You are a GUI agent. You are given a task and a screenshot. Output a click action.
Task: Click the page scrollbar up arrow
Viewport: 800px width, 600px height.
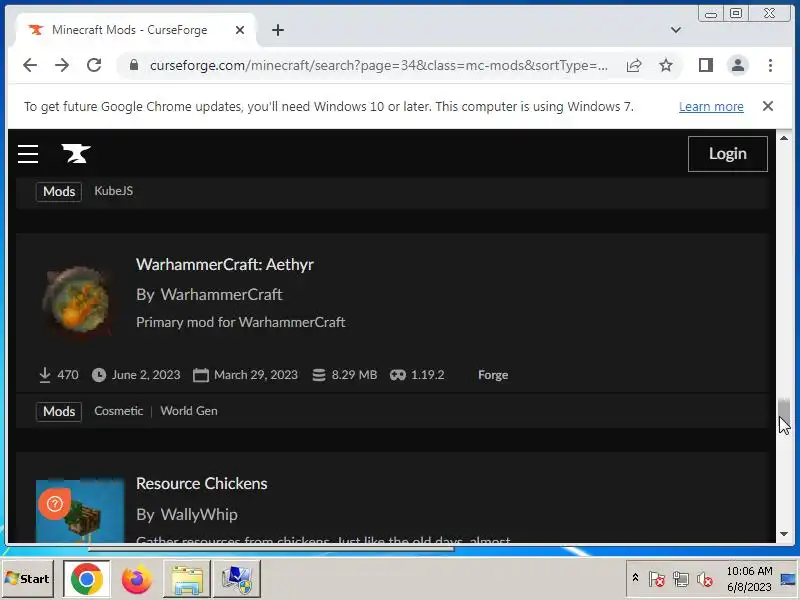click(x=784, y=138)
